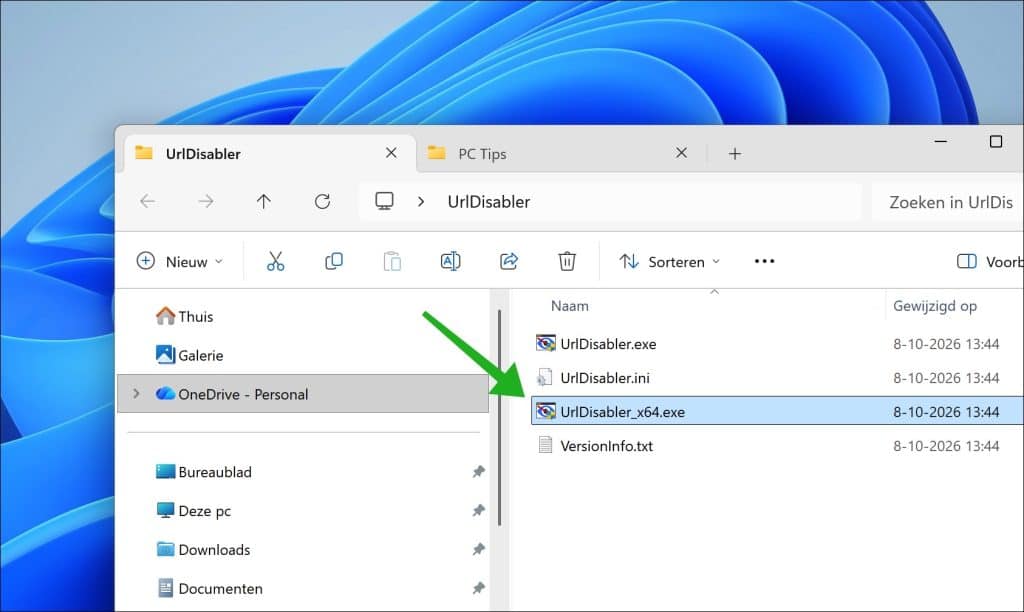The height and width of the screenshot is (612, 1024).
Task: Refresh the current folder view
Action: pyautogui.click(x=322, y=202)
